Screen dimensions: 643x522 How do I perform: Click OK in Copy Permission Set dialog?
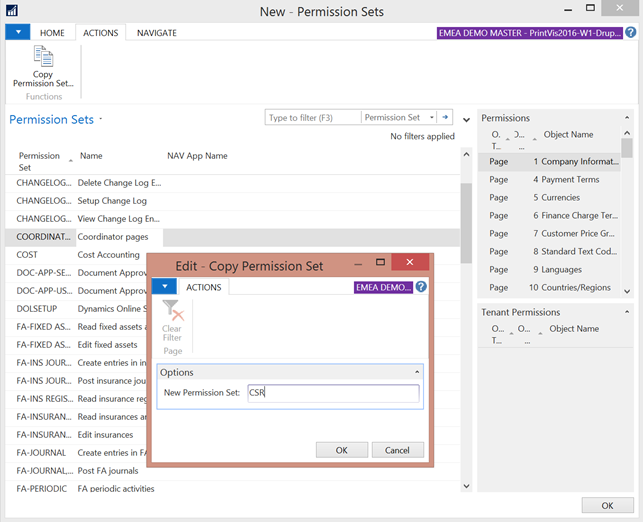(x=342, y=450)
